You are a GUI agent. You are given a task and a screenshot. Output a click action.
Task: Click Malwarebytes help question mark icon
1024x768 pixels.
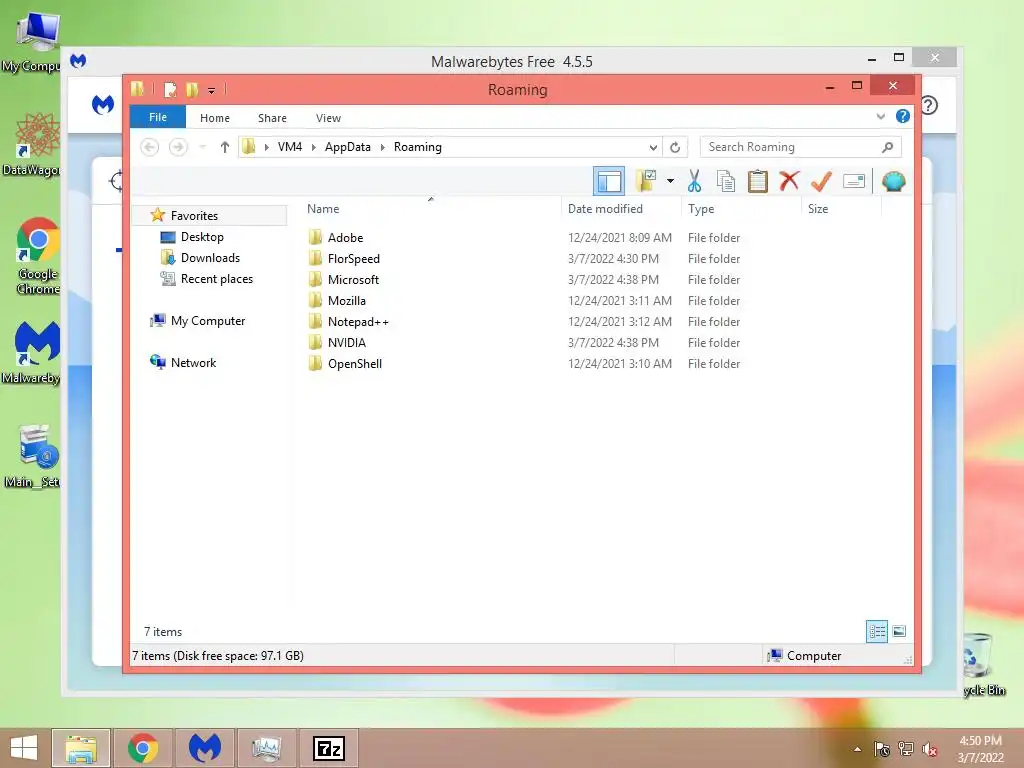tap(929, 104)
